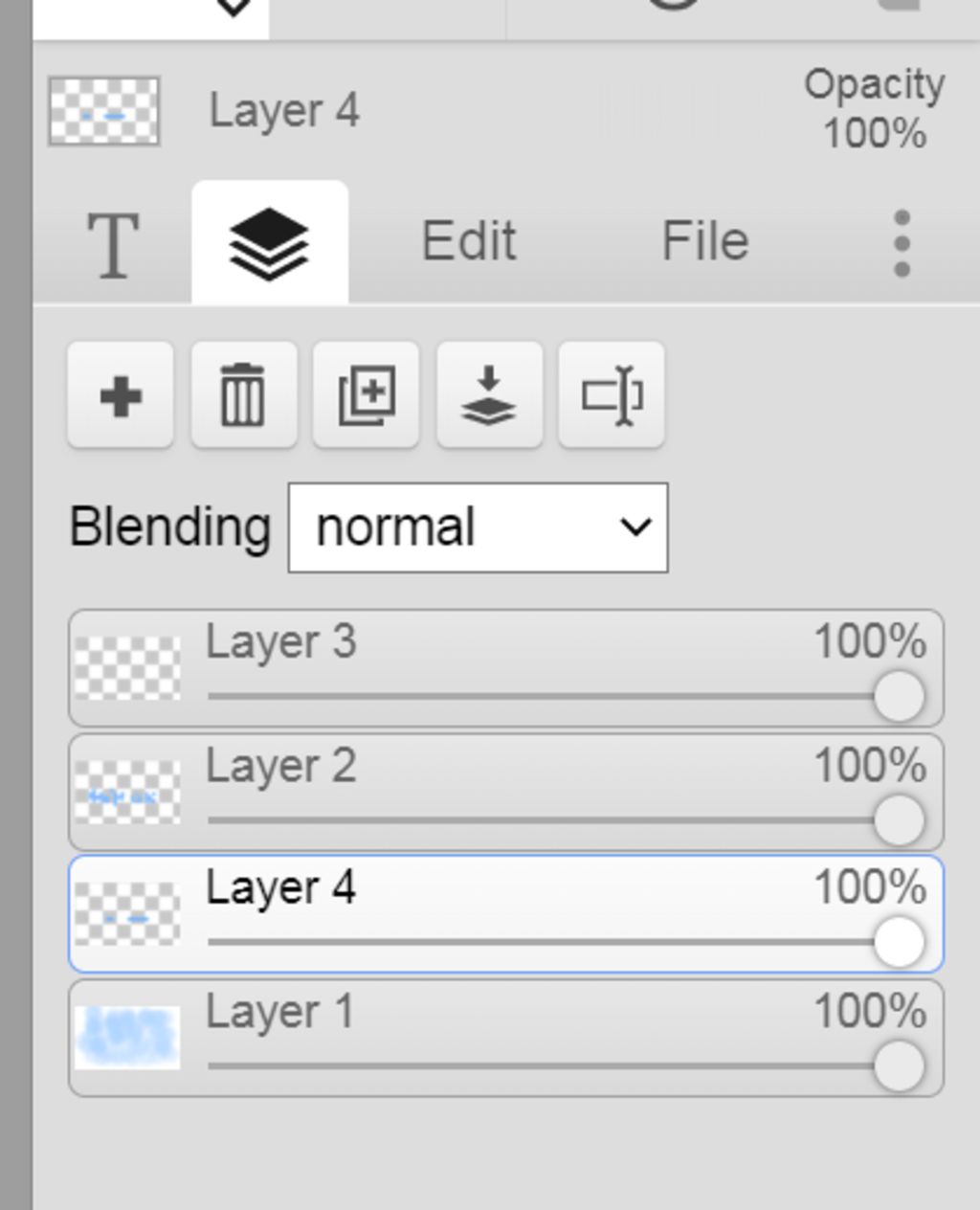Click the rename layer icon
The height and width of the screenshot is (1210, 980).
pos(612,395)
